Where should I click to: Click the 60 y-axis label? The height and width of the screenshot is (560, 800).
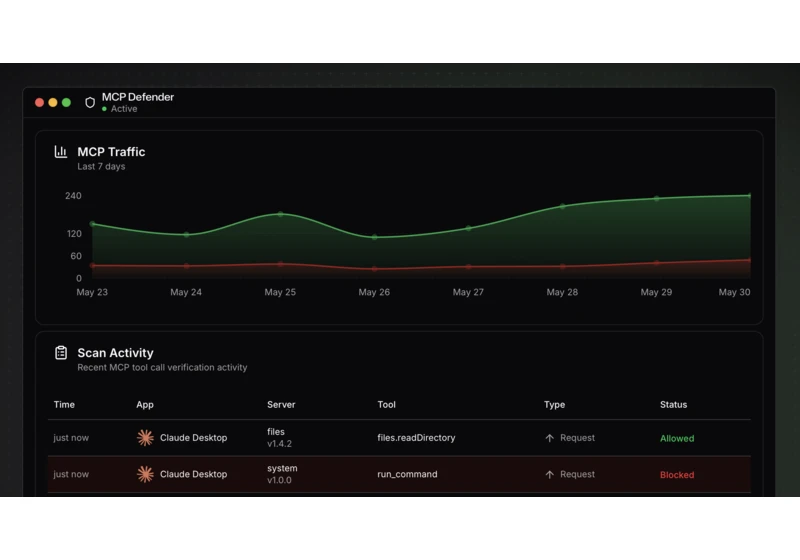pyautogui.click(x=76, y=256)
